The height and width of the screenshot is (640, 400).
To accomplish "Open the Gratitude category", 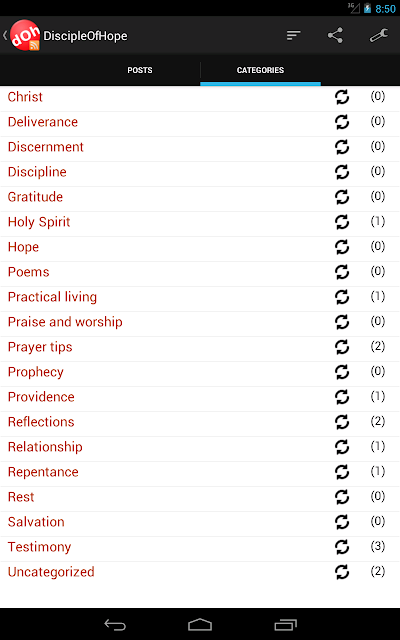I will (x=35, y=197).
